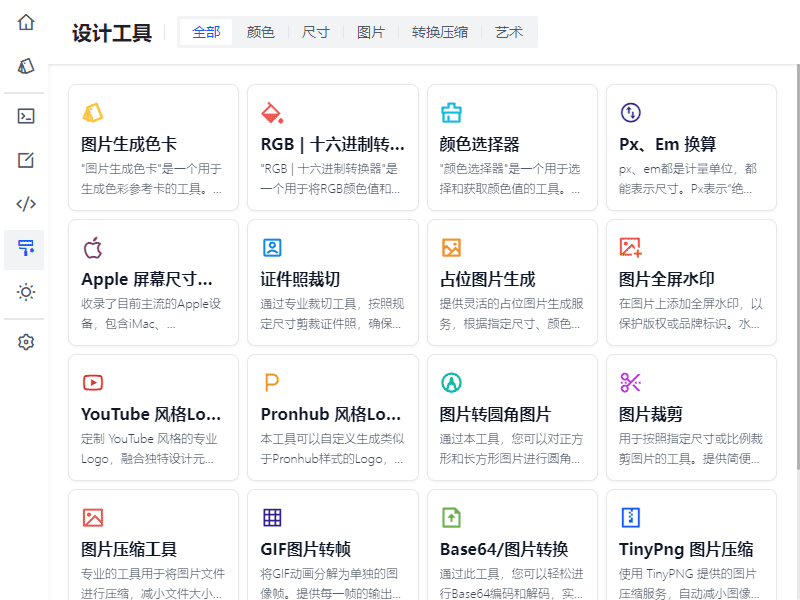The height and width of the screenshot is (600, 800).
Task: Click the padlock-style icon on 颜色选择器 card
Action: click(x=452, y=111)
